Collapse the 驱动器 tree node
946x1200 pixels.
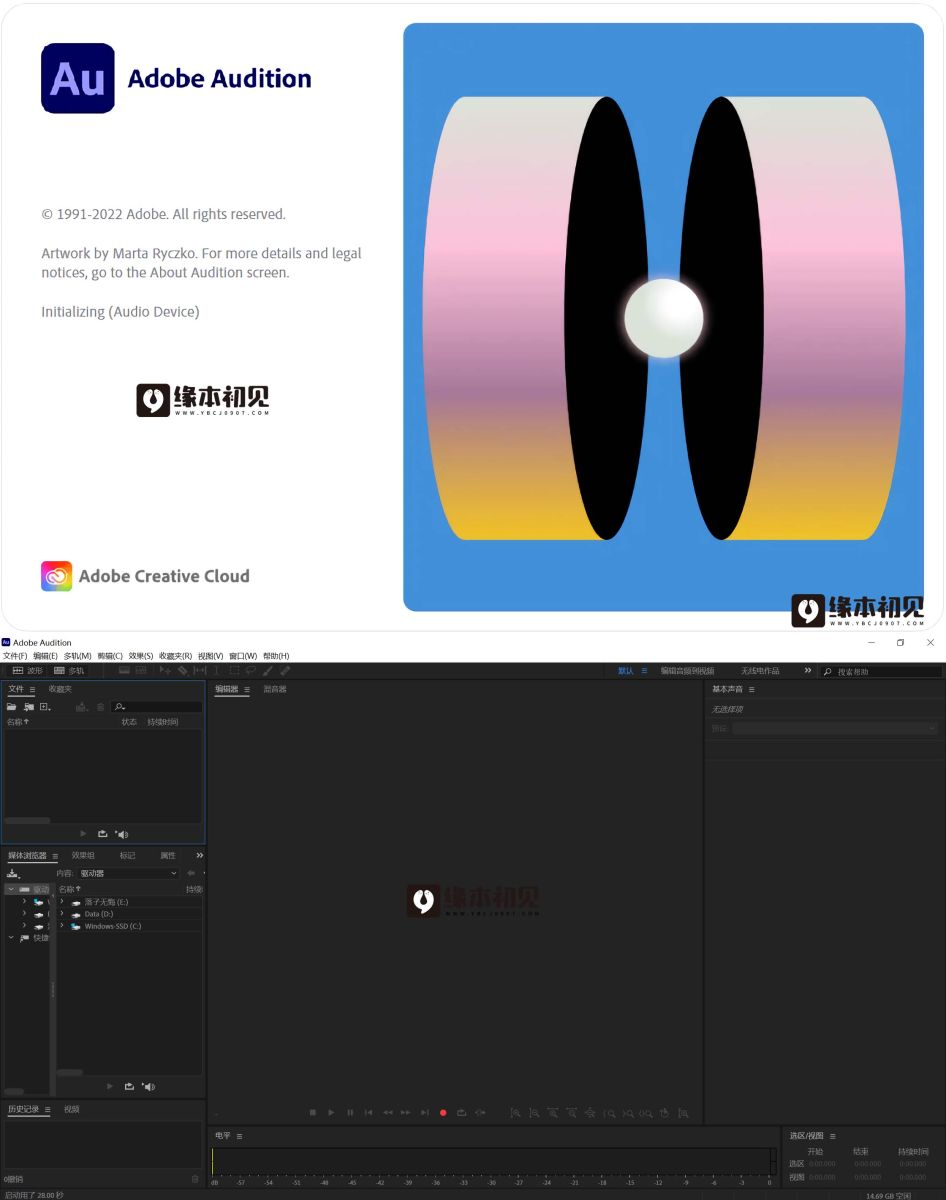(x=11, y=889)
